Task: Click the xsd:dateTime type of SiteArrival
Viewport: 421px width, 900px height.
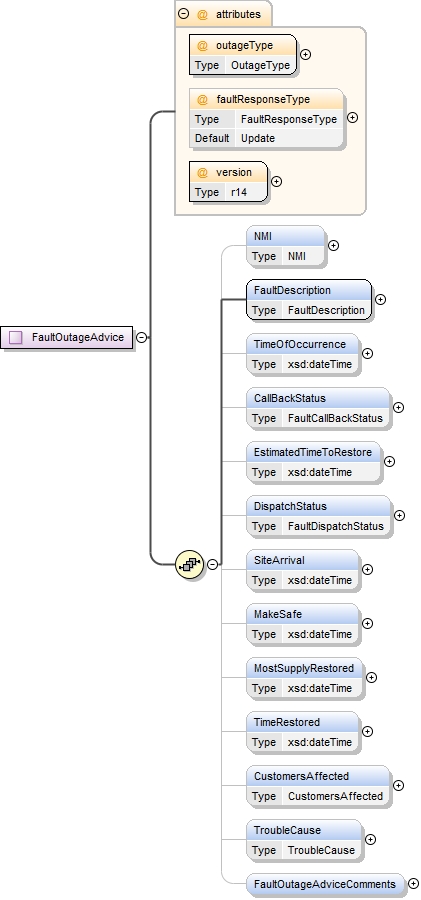Action: click(x=320, y=580)
